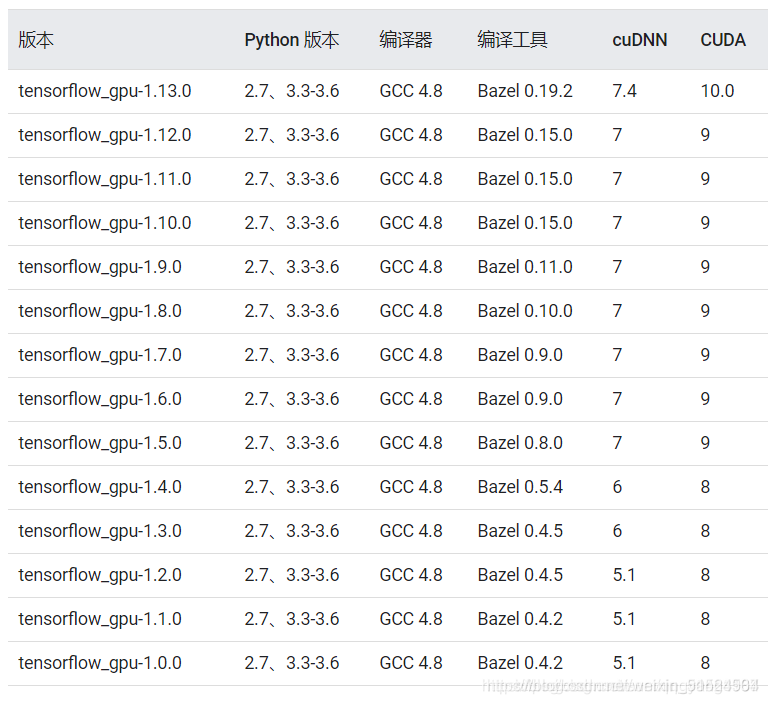Click Python 2.7、3.3-3.6 in the 1.13.0 row

(292, 91)
